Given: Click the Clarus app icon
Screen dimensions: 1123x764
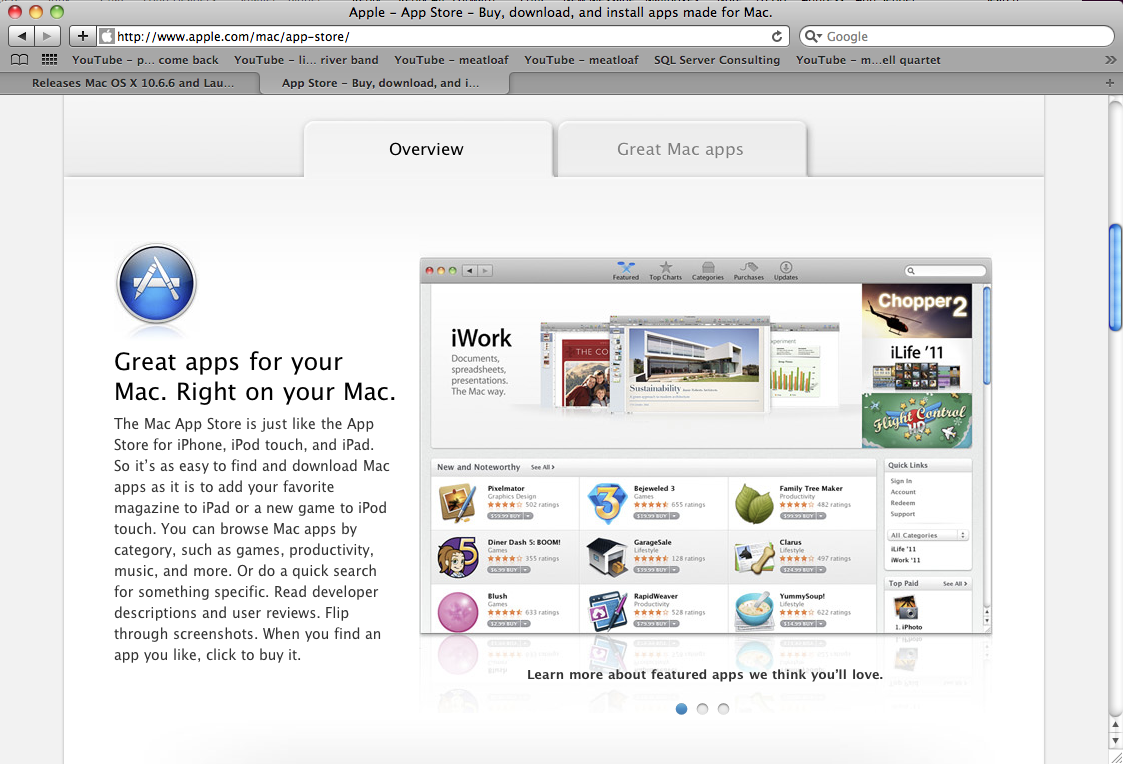Looking at the screenshot, I should click(x=754, y=558).
